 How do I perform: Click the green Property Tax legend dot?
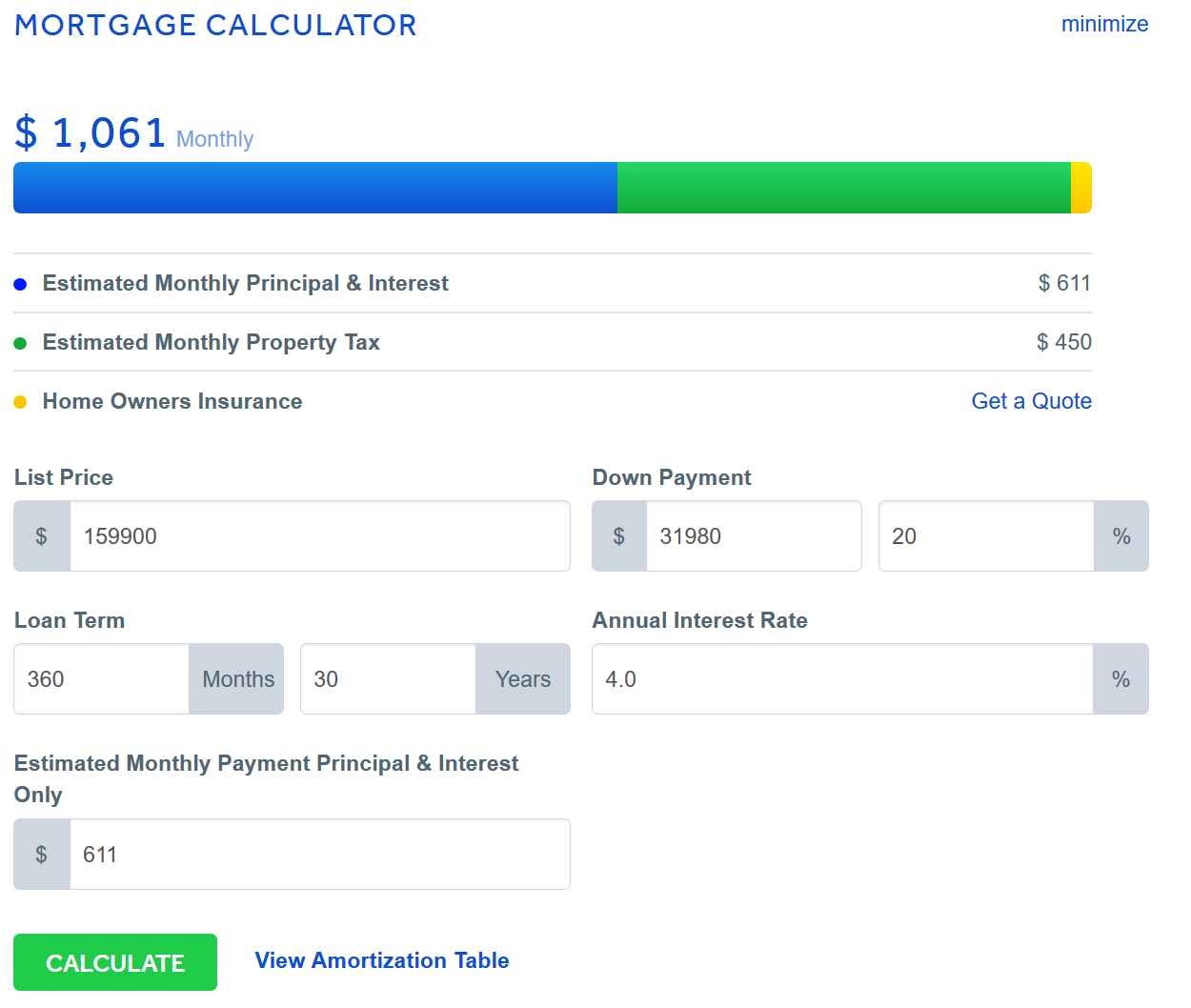(20, 343)
